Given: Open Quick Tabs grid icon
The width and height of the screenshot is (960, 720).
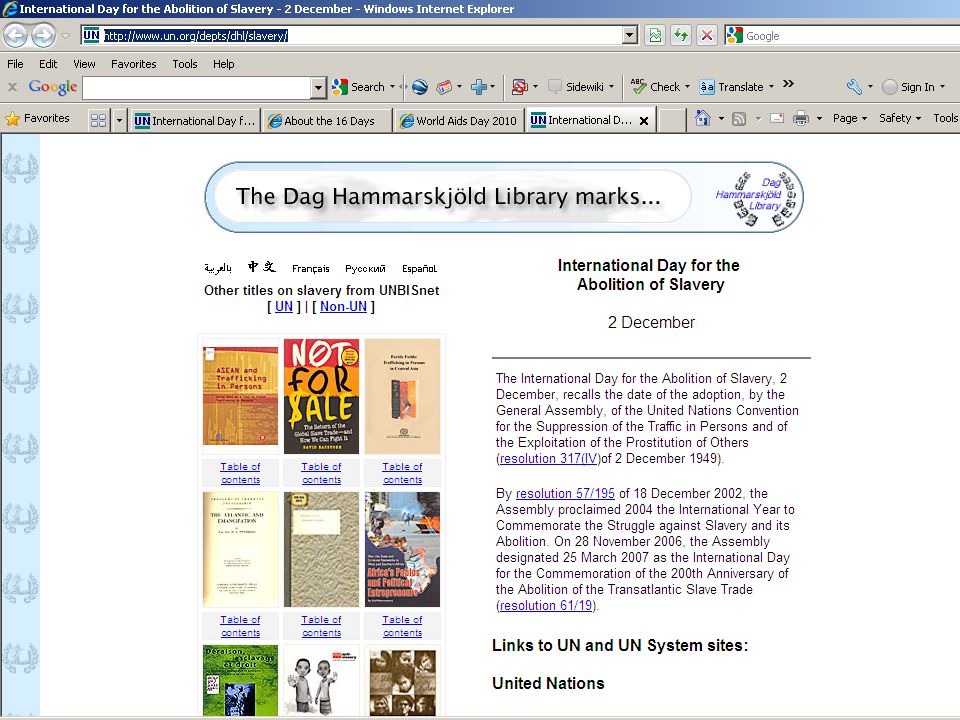Looking at the screenshot, I should (x=98, y=121).
